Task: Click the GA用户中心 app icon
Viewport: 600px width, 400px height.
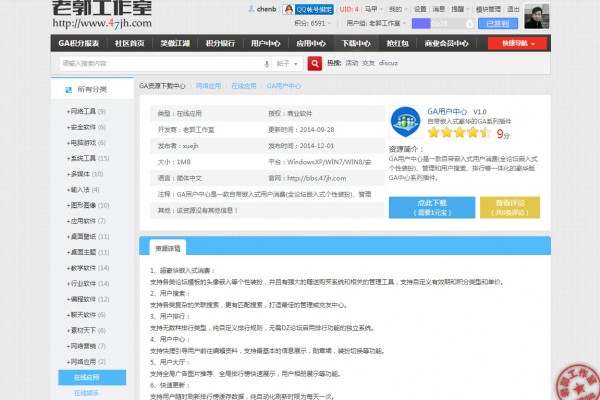Action: (x=404, y=119)
